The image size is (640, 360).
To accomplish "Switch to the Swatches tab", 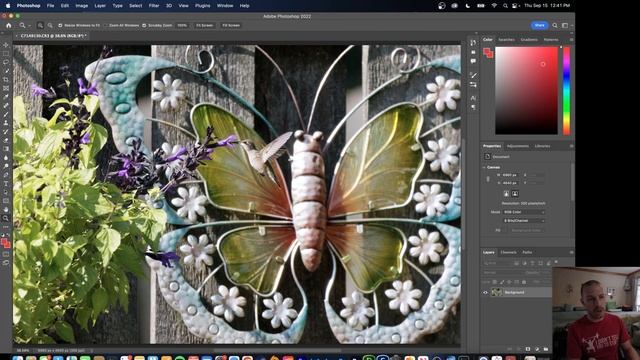I will [507, 40].
